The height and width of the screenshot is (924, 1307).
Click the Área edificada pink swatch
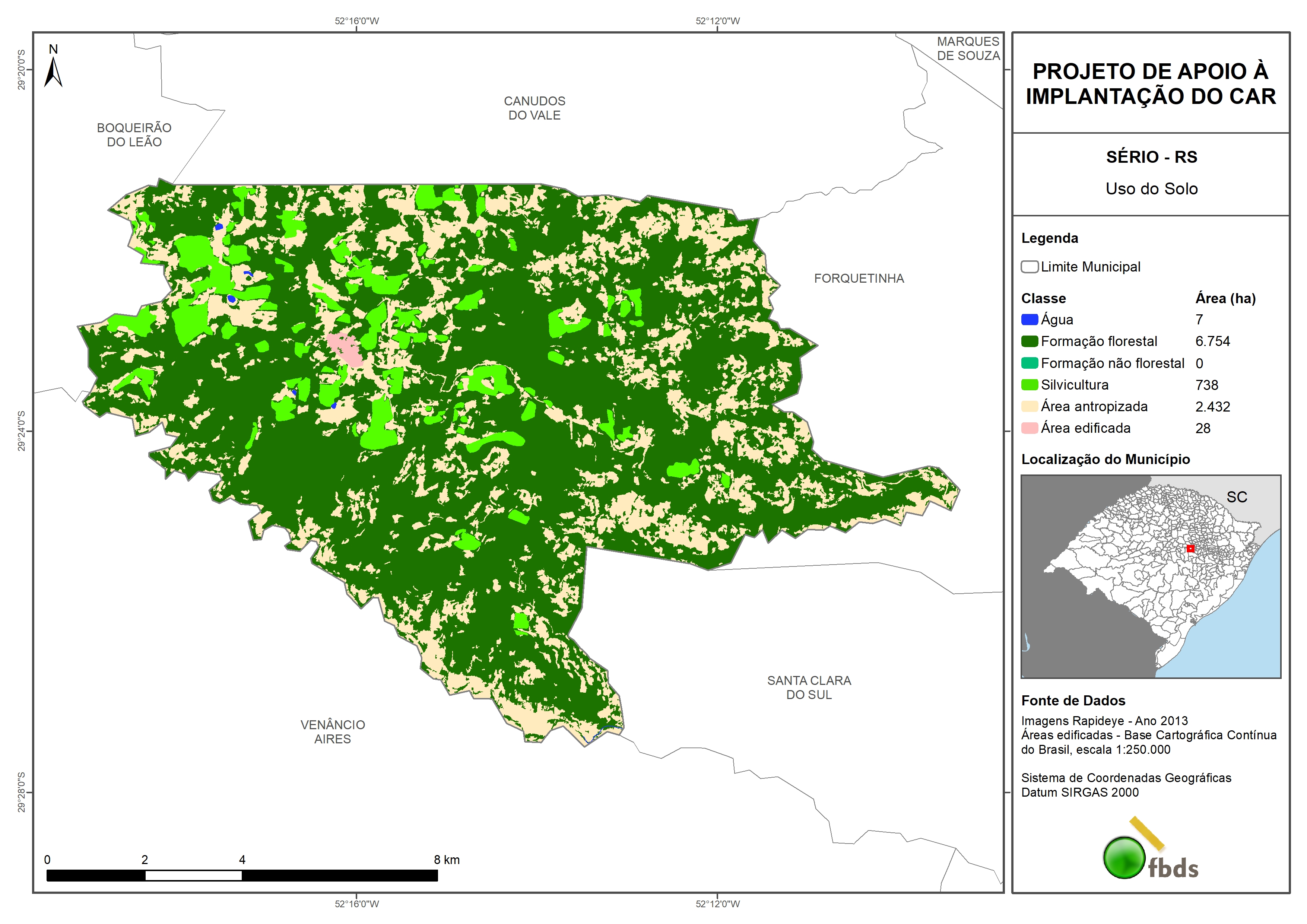pyautogui.click(x=1029, y=428)
